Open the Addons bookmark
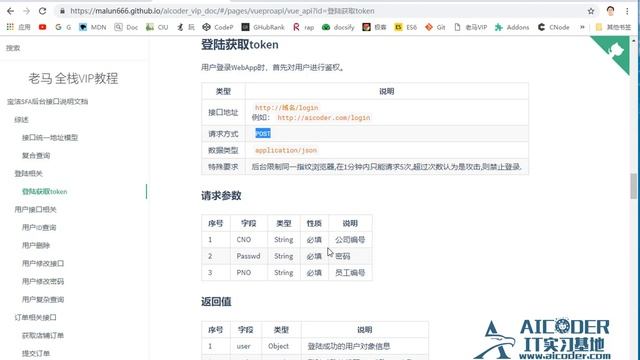 512,27
